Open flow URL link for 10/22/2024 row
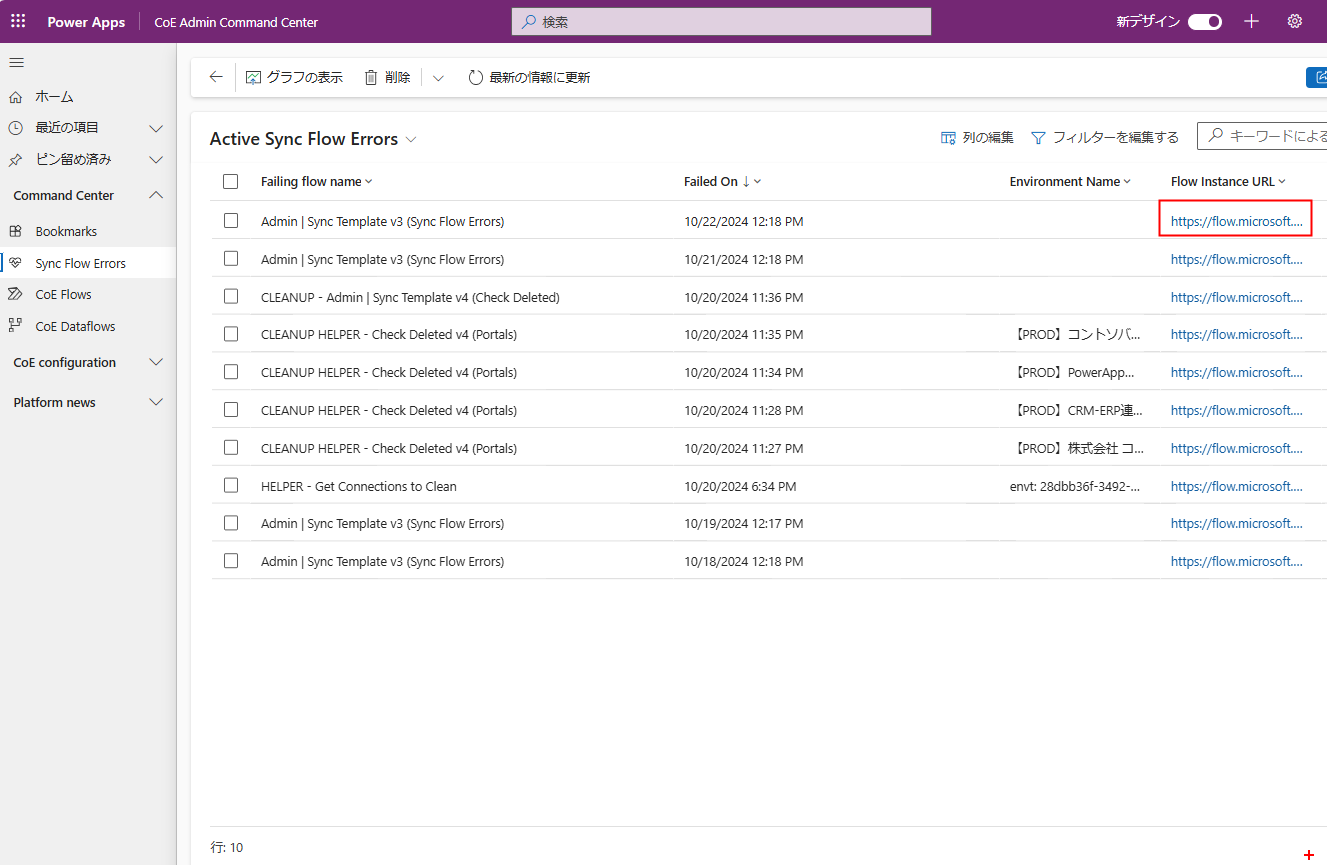 point(1236,221)
